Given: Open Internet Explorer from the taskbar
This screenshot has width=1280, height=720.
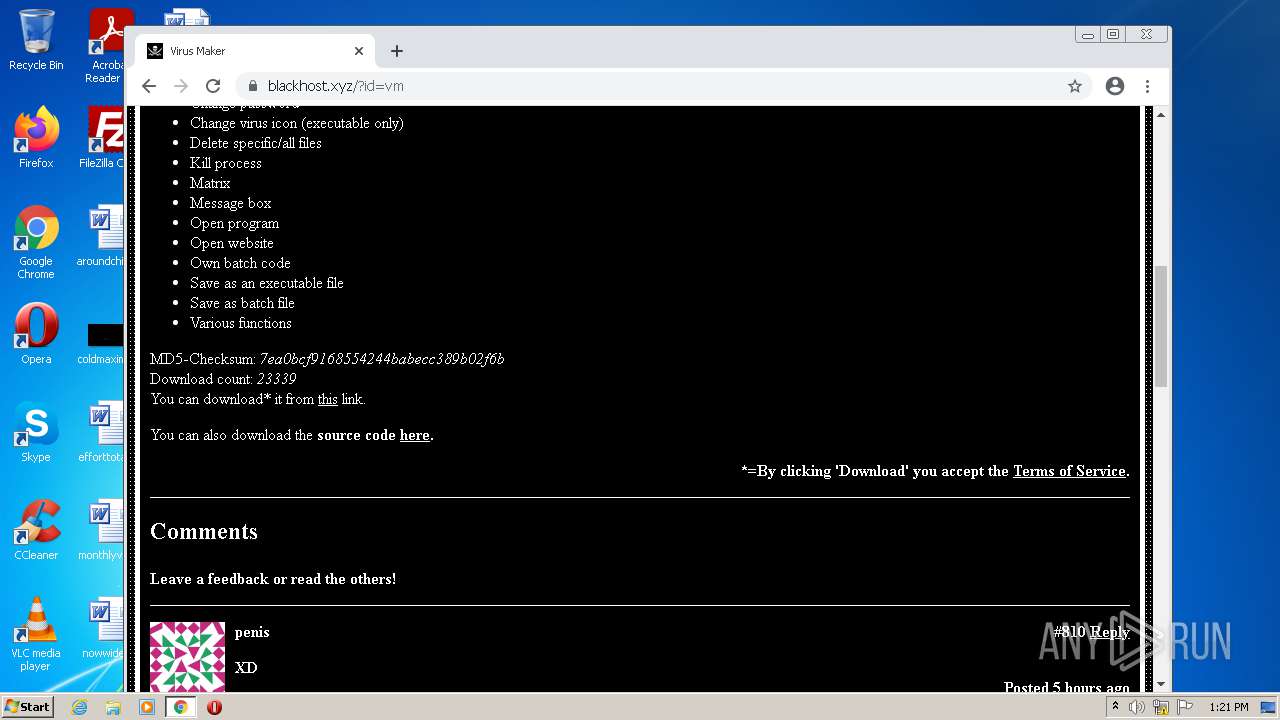Looking at the screenshot, I should point(80,707).
